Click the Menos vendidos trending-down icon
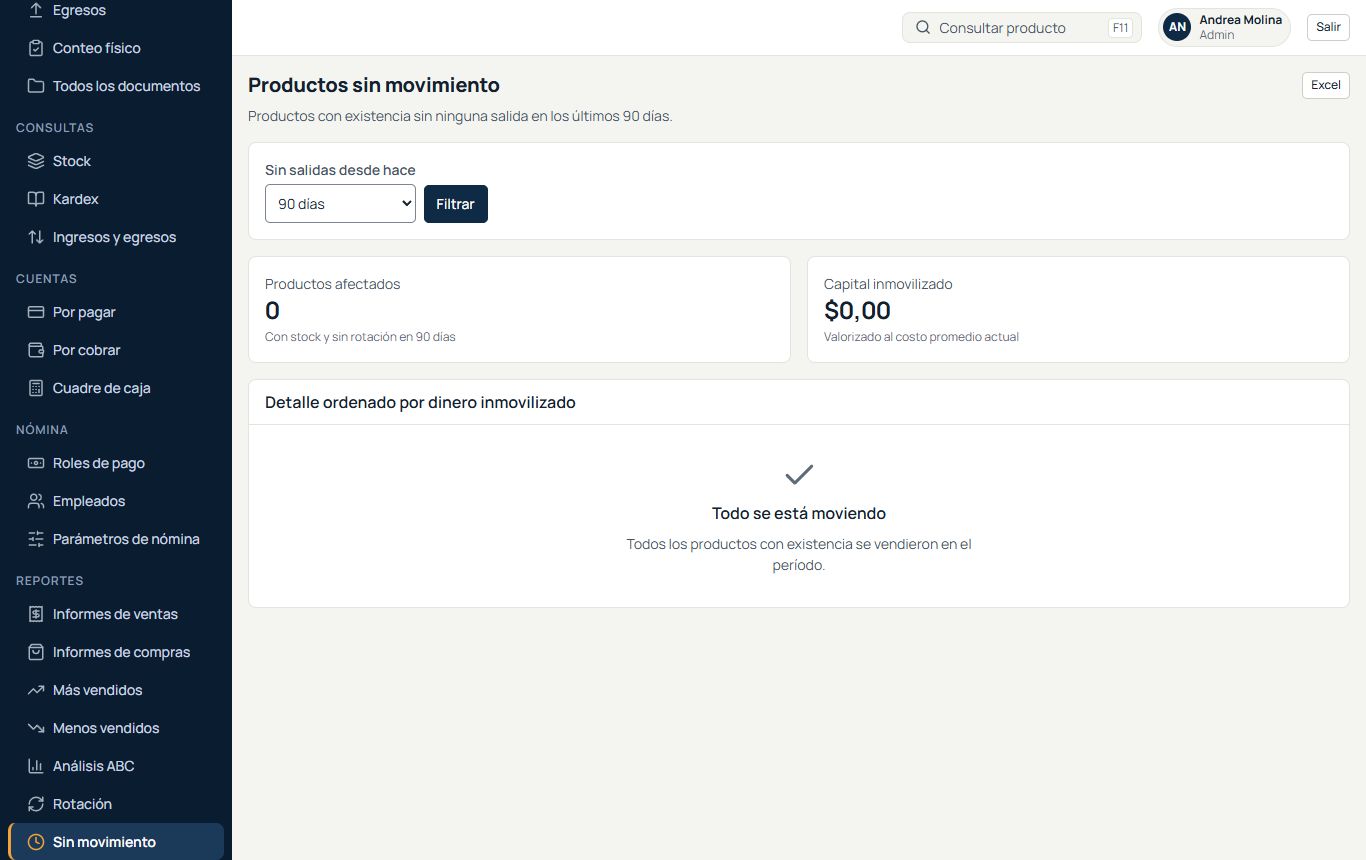1366x860 pixels. coord(36,728)
